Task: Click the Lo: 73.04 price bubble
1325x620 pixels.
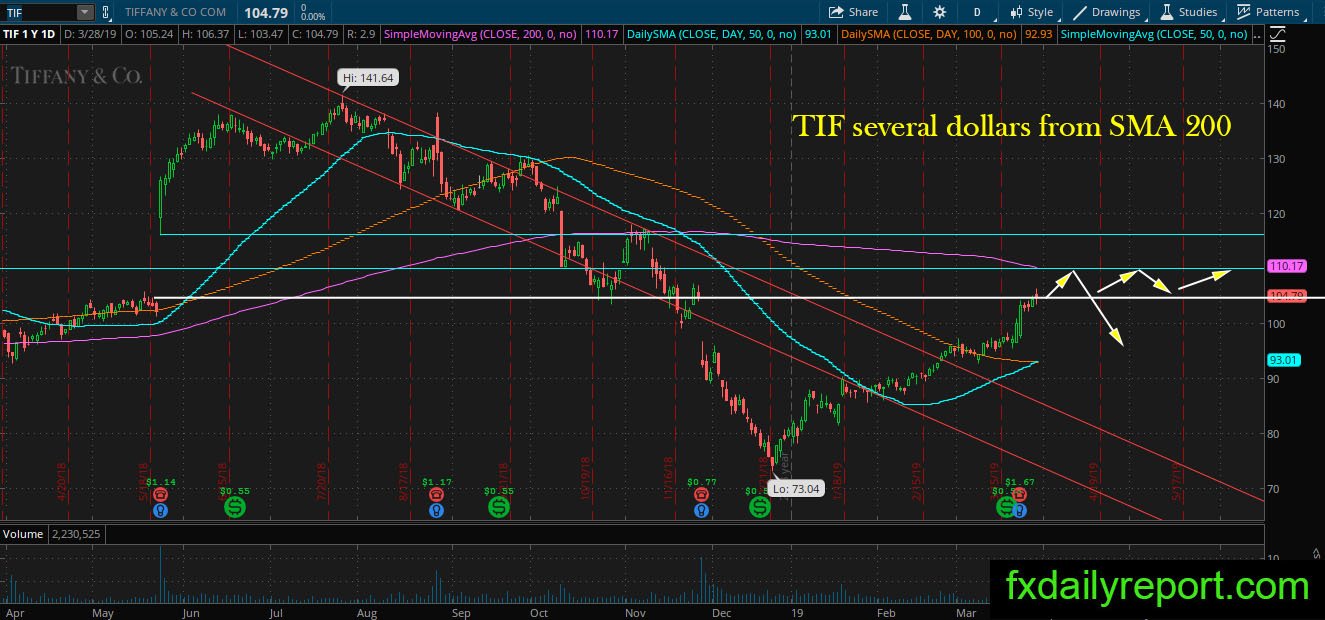Action: [795, 489]
